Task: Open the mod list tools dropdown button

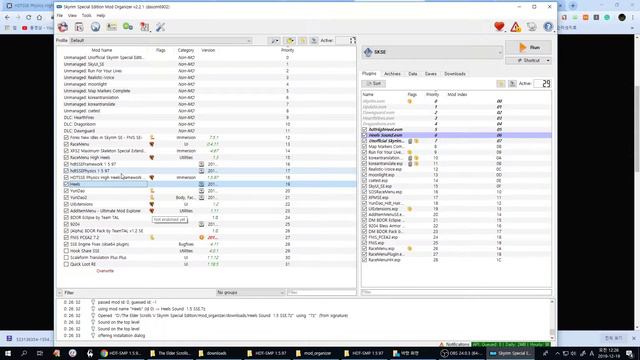Action: pyautogui.click(x=274, y=40)
